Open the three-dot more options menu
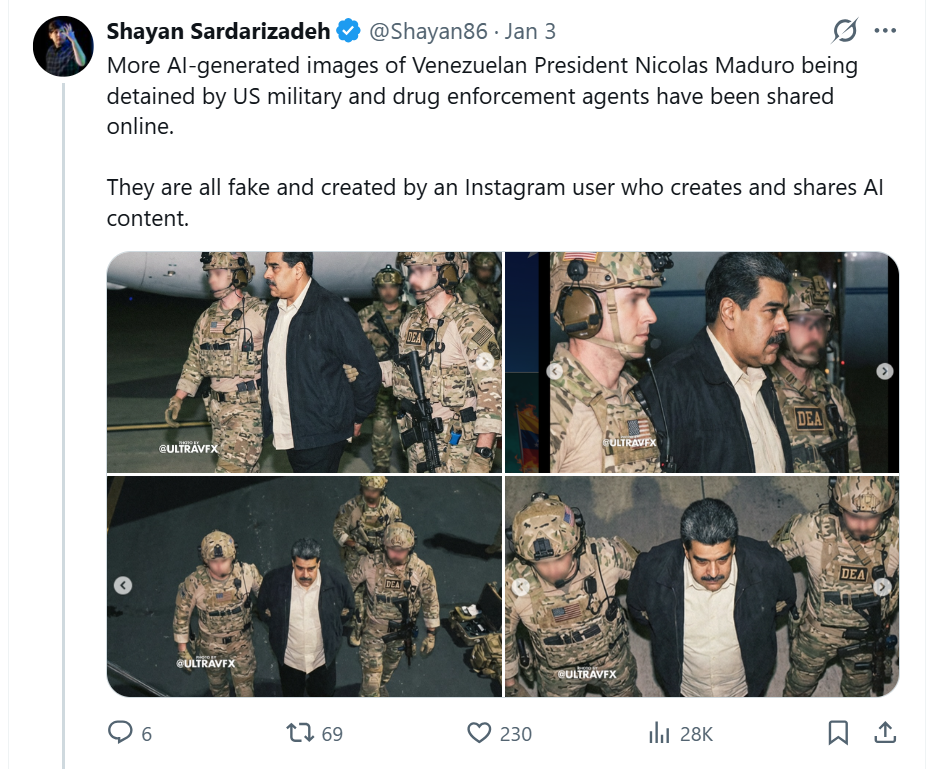 click(x=885, y=31)
